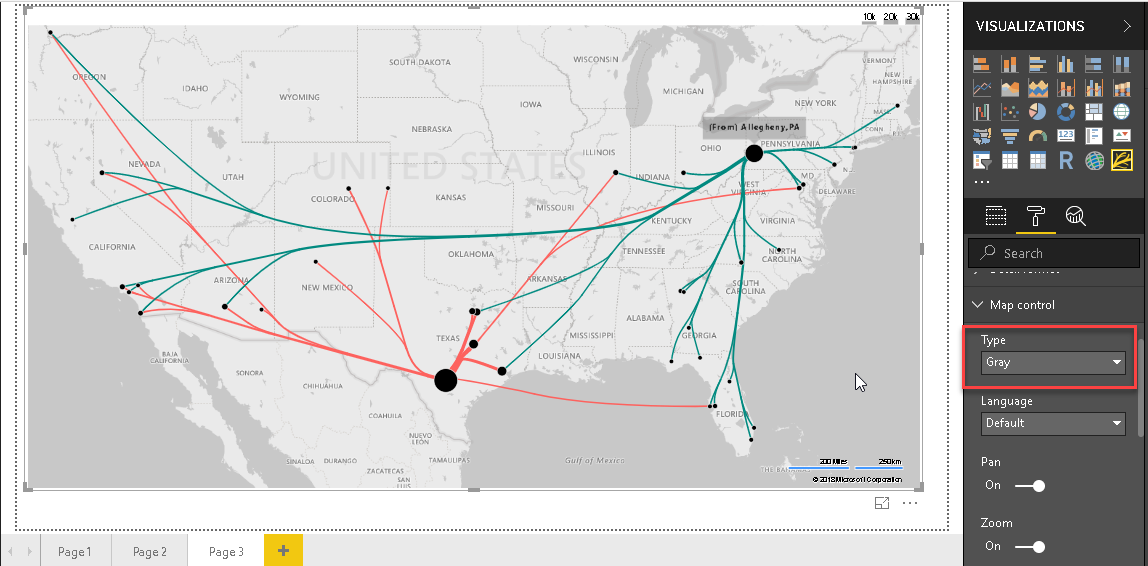Select the gauge visualization icon

click(x=1038, y=136)
